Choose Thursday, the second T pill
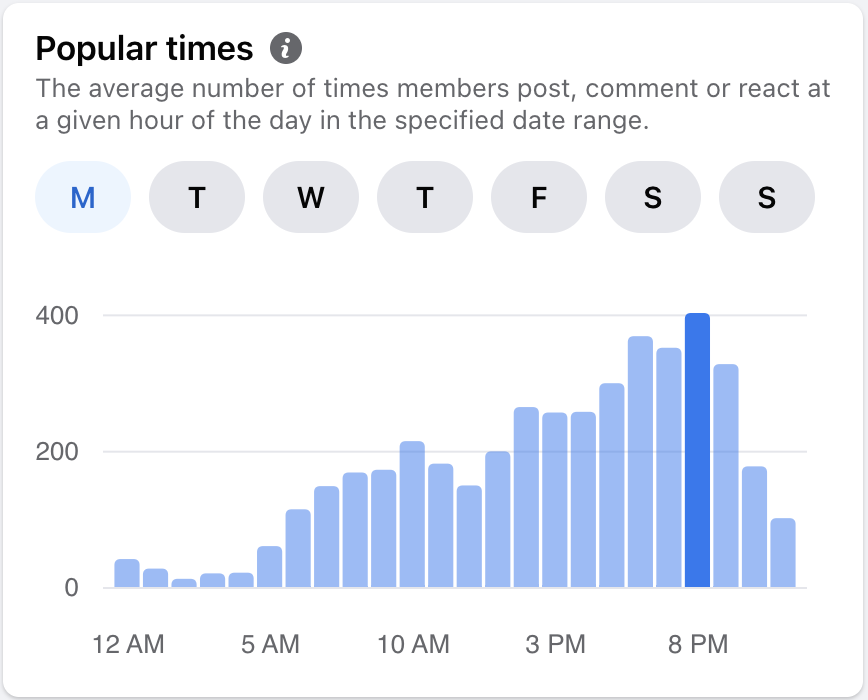 pos(425,197)
